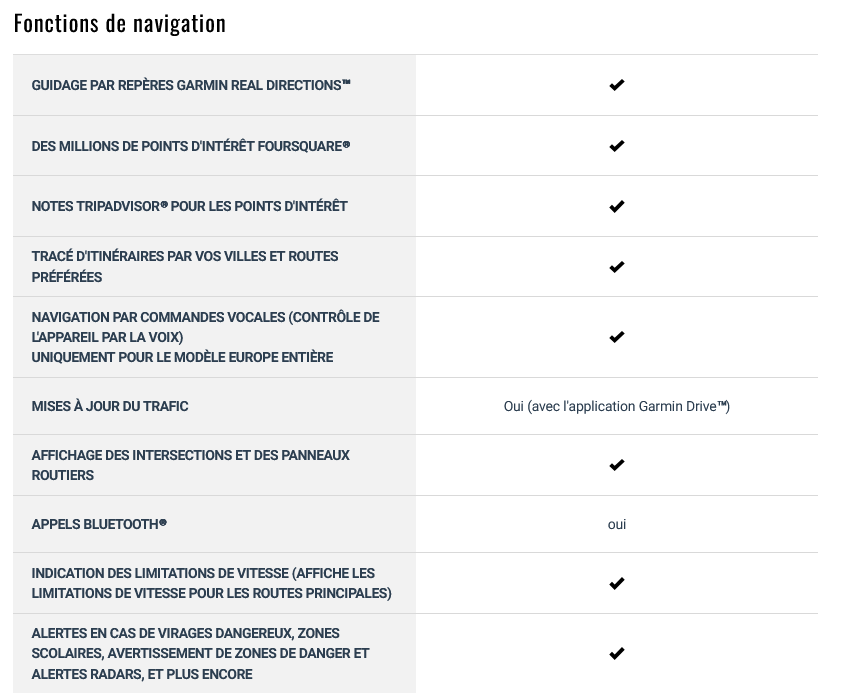
Task: Click the oui value for Appels Bluetooth
Action: pos(616,524)
